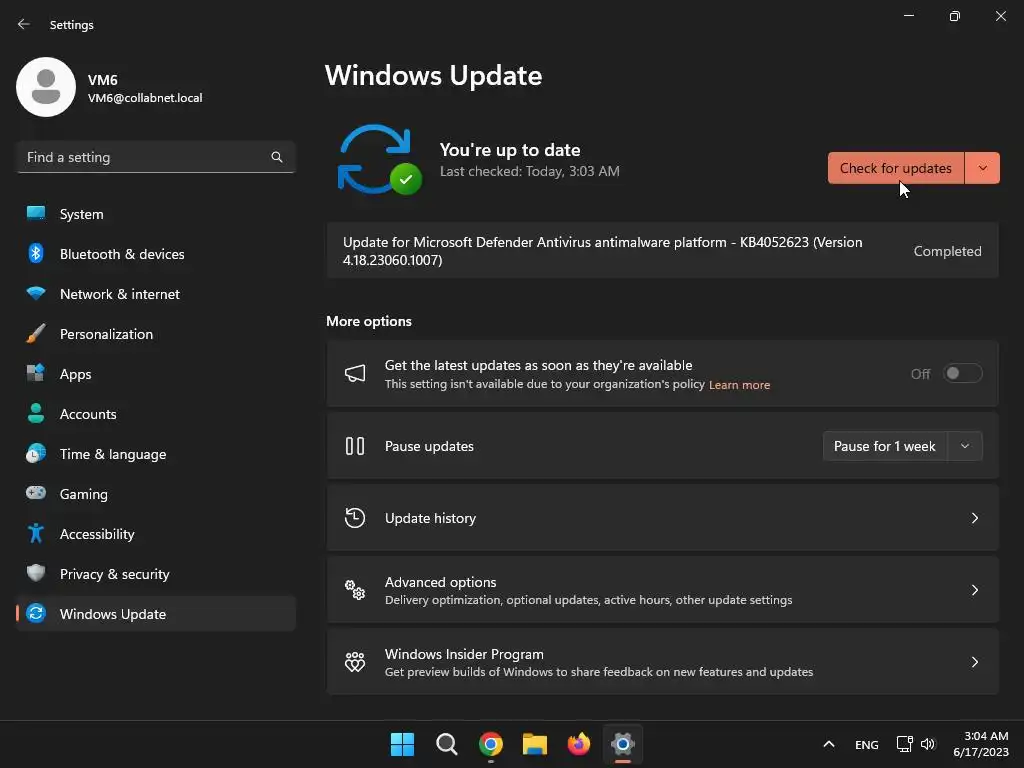This screenshot has width=1024, height=768.
Task: Go to Bluetooth & devices settings
Action: 155,253
